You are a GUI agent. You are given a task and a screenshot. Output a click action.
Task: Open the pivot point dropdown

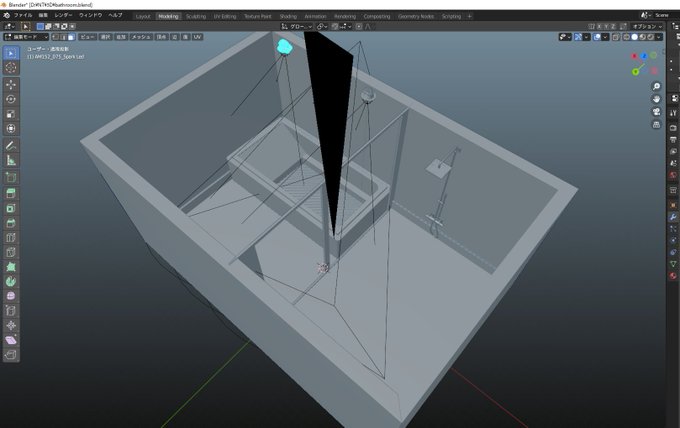coord(321,26)
